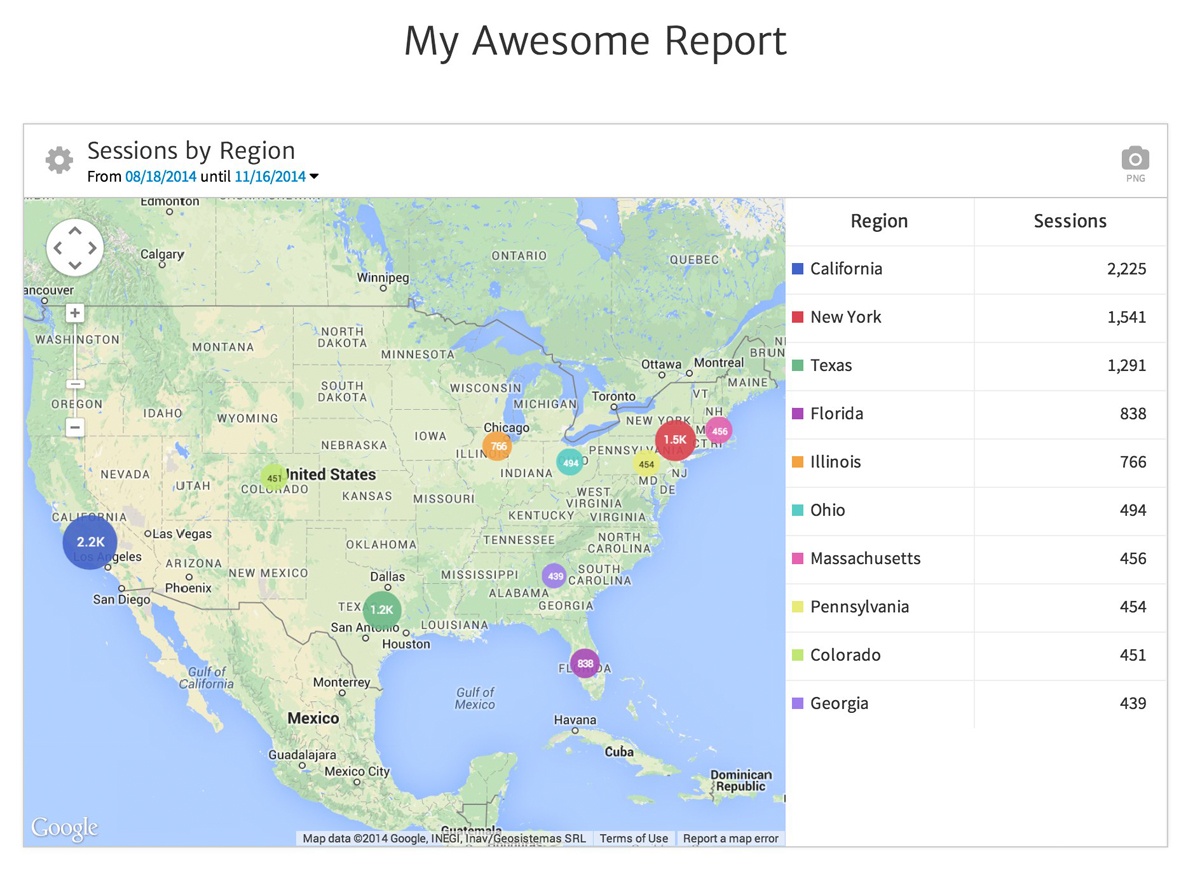
Task: Click Report a map error link
Action: click(x=730, y=839)
